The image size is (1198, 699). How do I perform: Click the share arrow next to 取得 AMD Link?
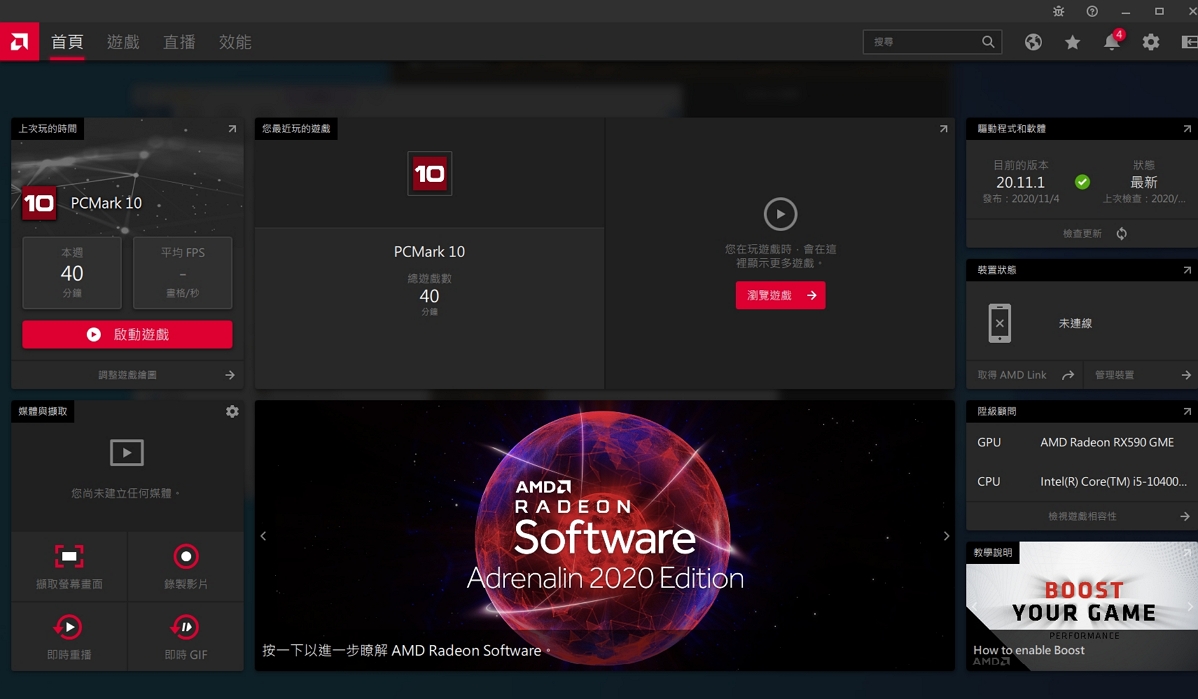point(1068,375)
